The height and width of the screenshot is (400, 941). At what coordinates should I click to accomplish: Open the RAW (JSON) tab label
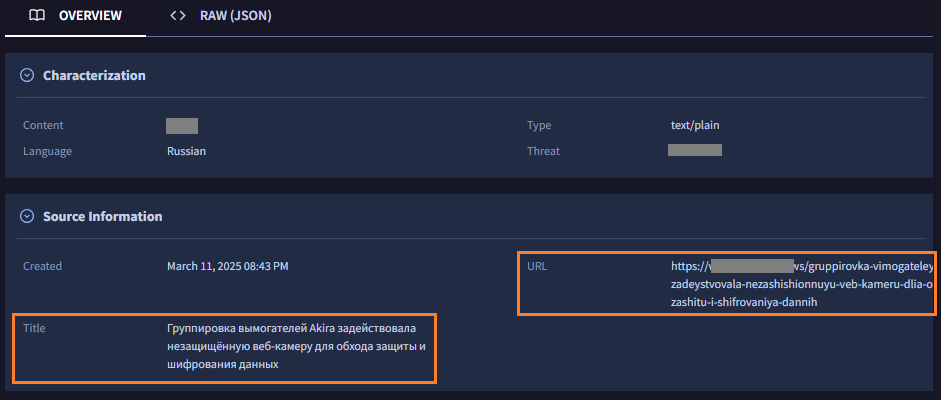point(236,16)
